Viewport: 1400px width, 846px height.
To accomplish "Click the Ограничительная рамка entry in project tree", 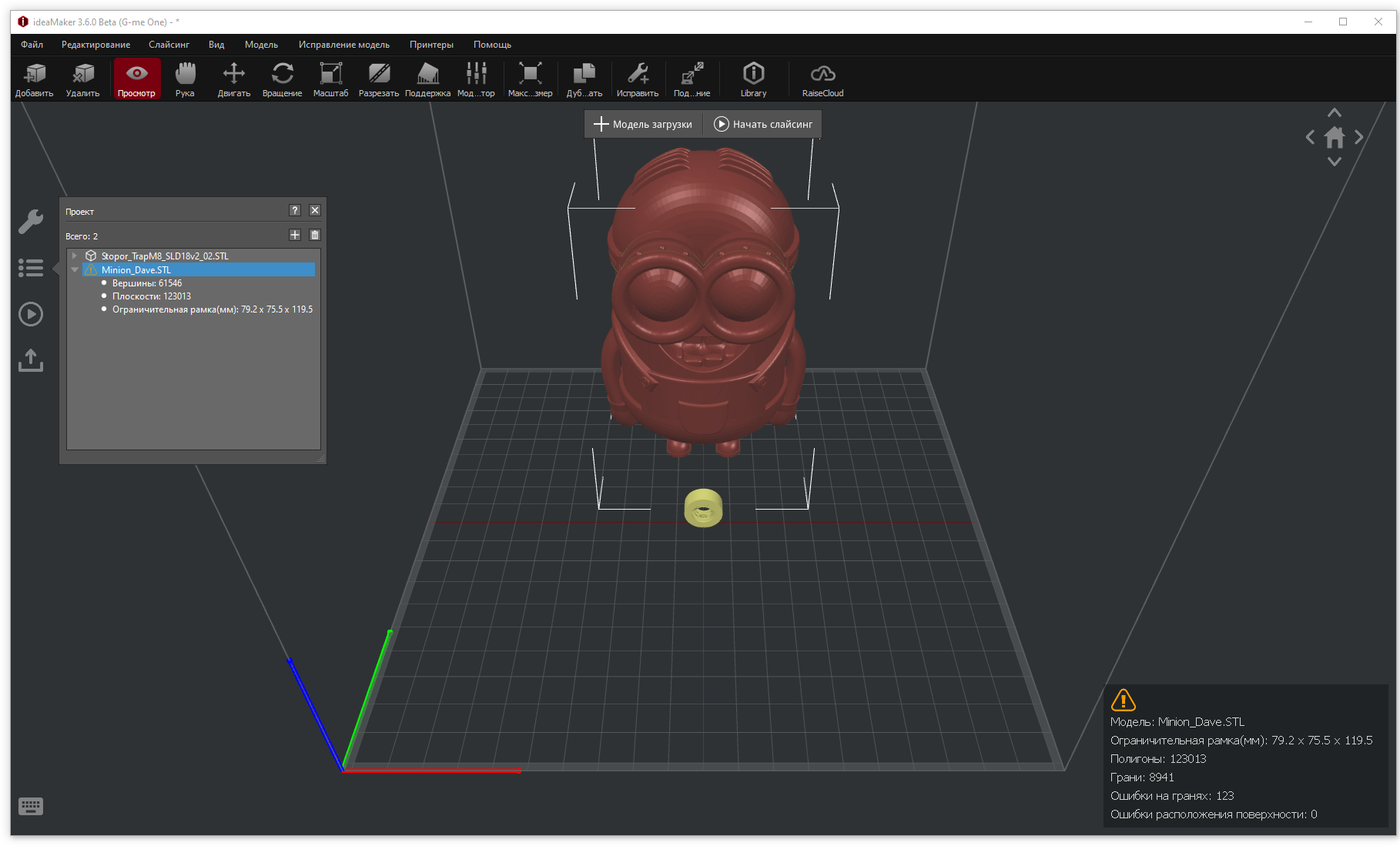I will pyautogui.click(x=213, y=309).
